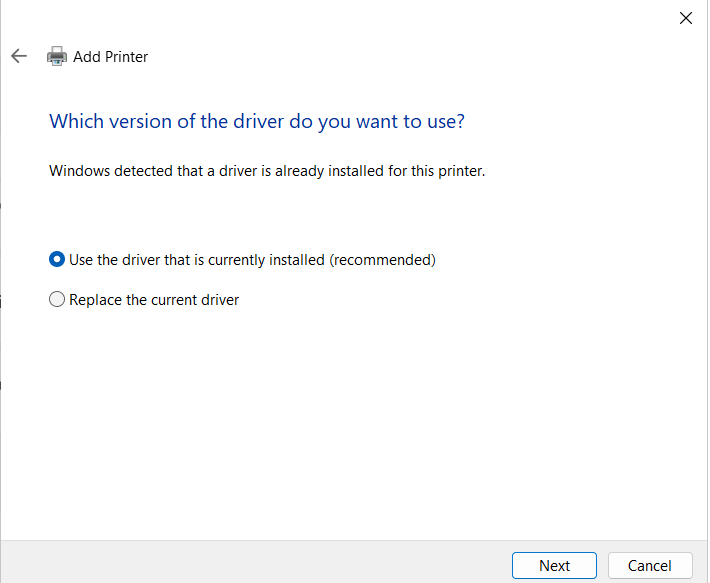Screen dimensions: 710x583
Task: Go back using the left arrow icon
Action: (19, 56)
